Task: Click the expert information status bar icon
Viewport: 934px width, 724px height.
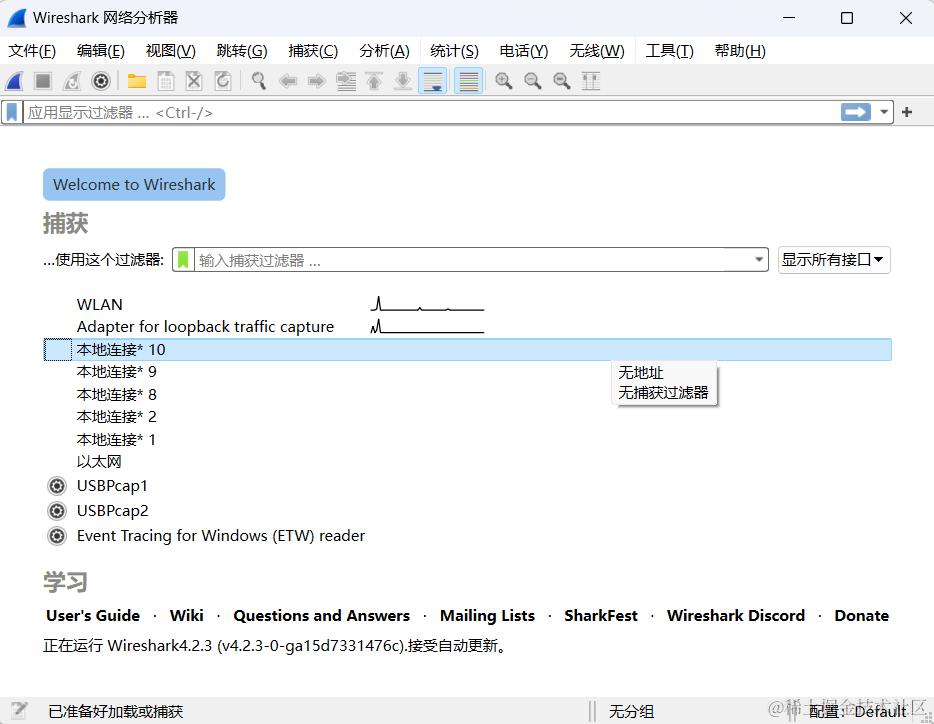Action: pyautogui.click(x=18, y=710)
